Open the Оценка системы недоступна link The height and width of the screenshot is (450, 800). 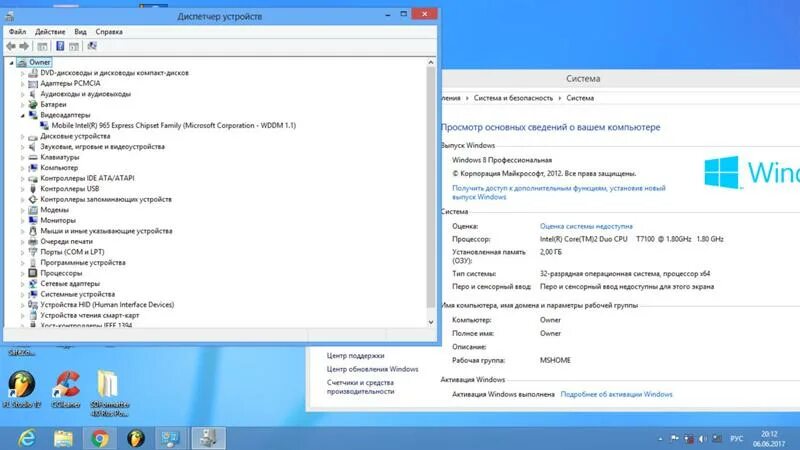pos(586,226)
